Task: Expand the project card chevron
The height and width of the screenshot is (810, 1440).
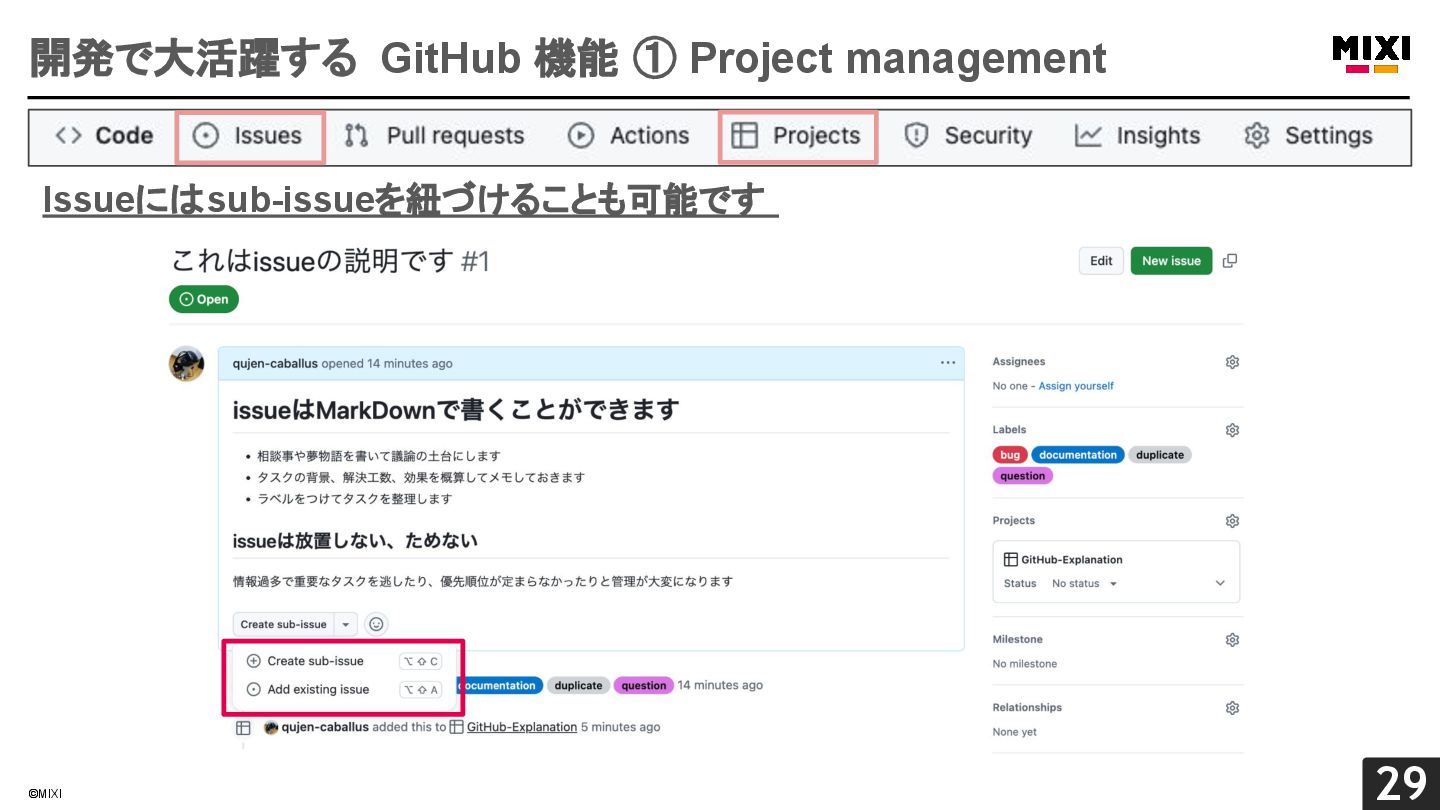Action: point(1220,583)
